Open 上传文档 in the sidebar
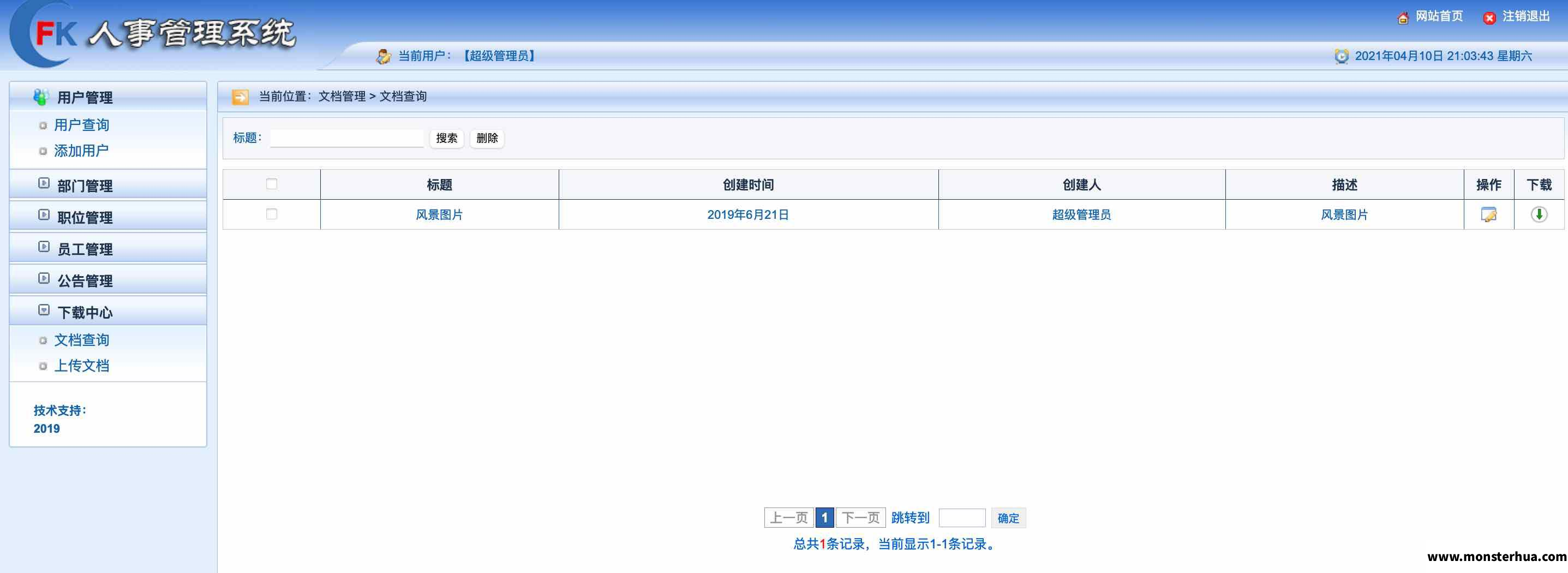The image size is (1568, 573). [x=82, y=366]
